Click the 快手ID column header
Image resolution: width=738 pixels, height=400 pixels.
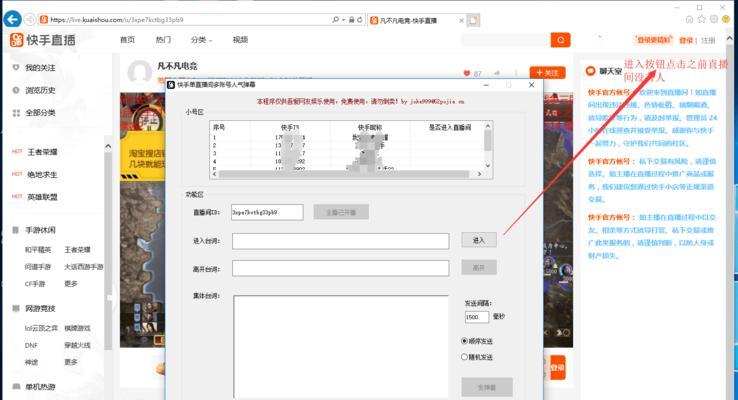290,128
